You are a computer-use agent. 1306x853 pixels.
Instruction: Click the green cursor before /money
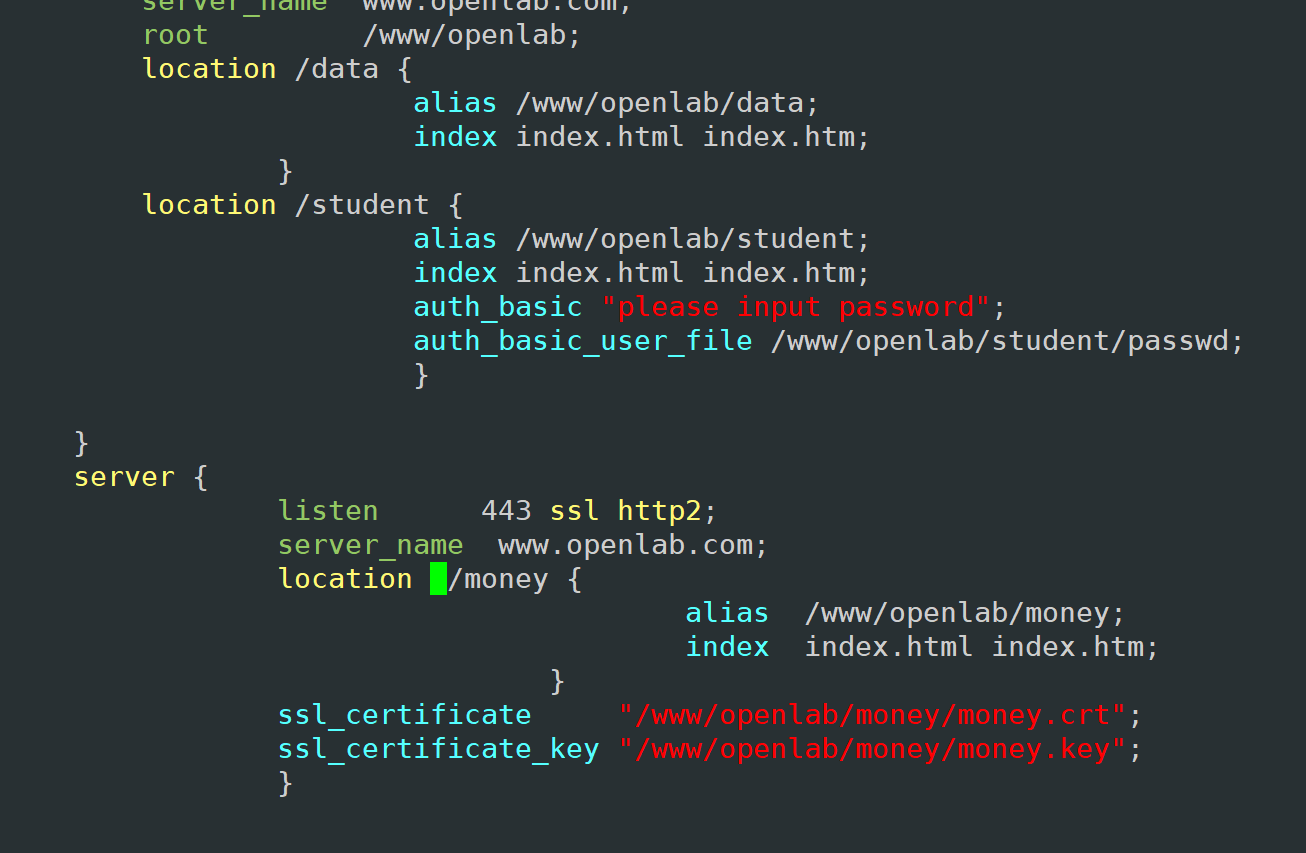(x=437, y=578)
